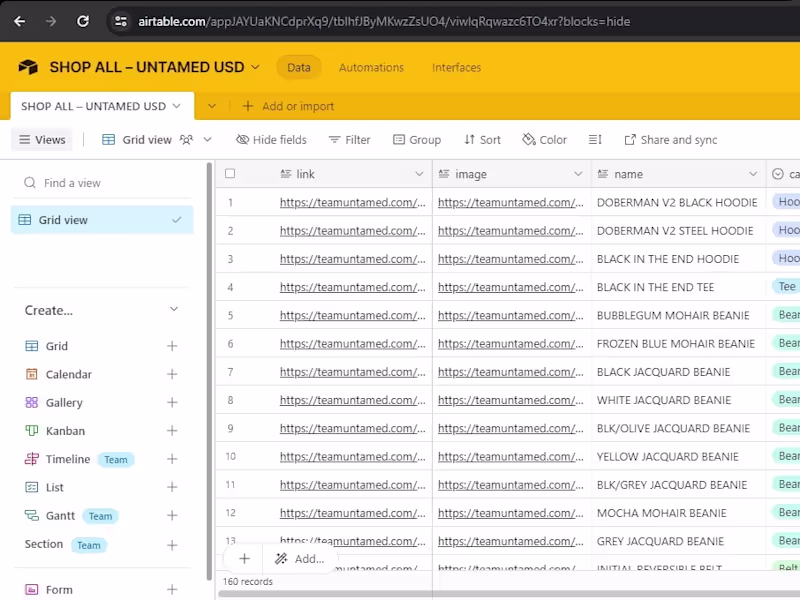Open link in row 1 link column
The width and height of the screenshot is (800, 600).
352,202
